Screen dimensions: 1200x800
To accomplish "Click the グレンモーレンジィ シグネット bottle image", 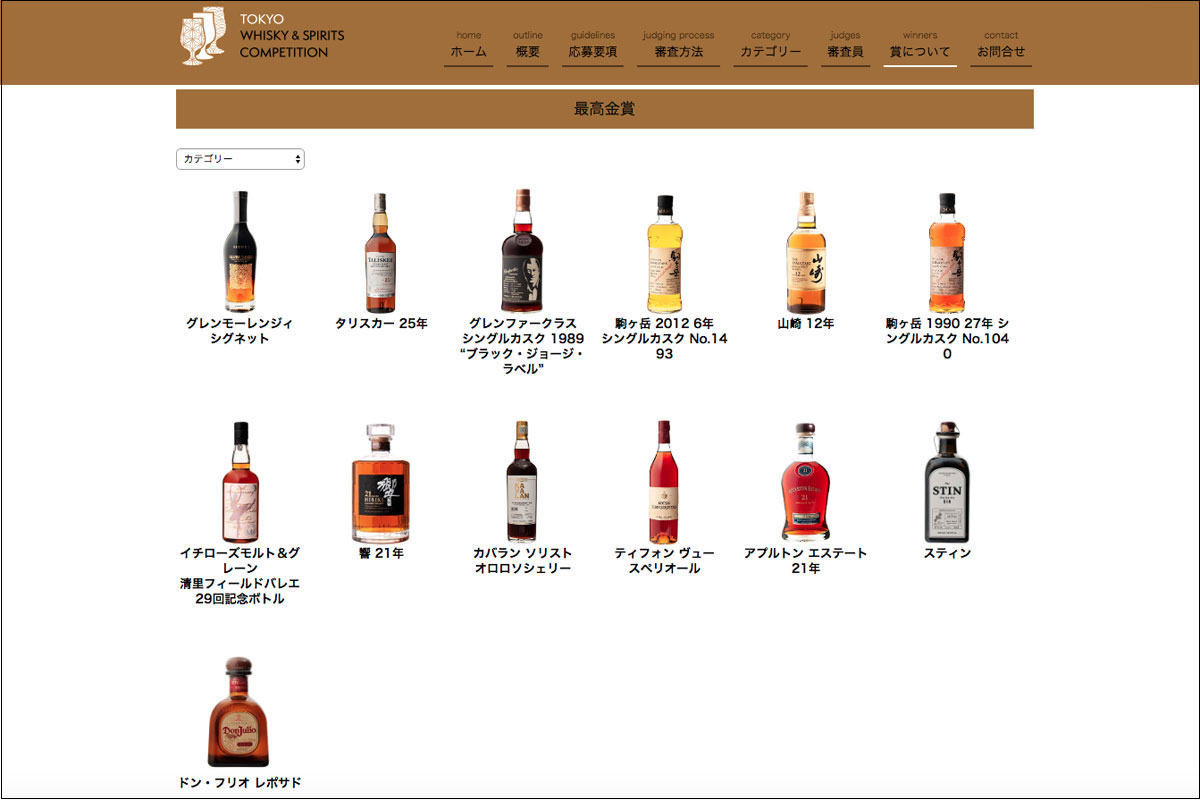I will click(240, 251).
